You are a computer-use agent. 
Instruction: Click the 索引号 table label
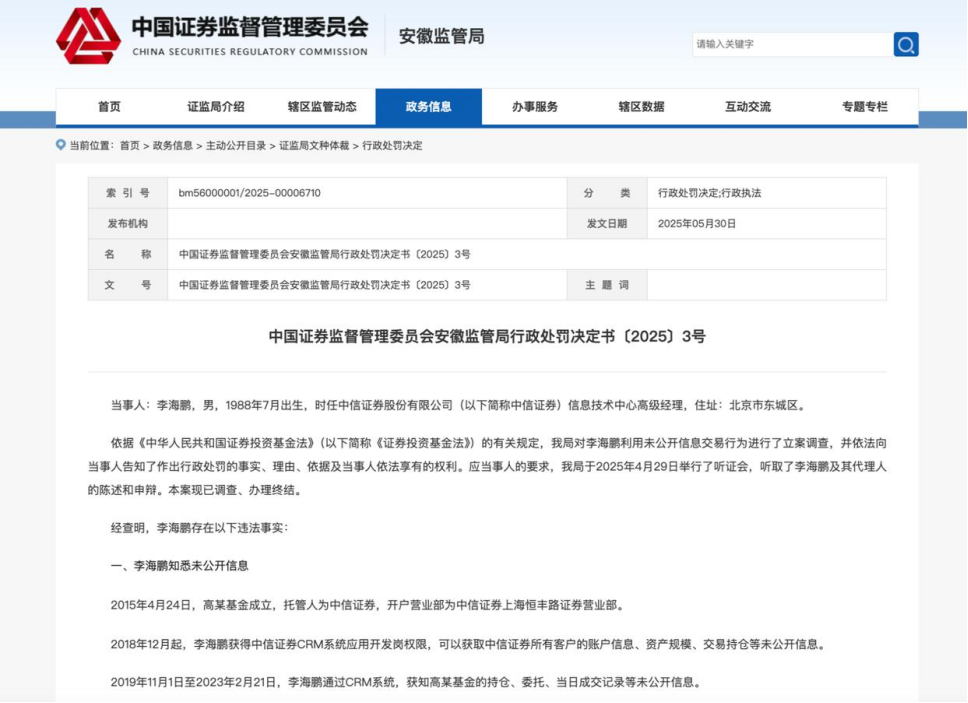pyautogui.click(x=128, y=193)
